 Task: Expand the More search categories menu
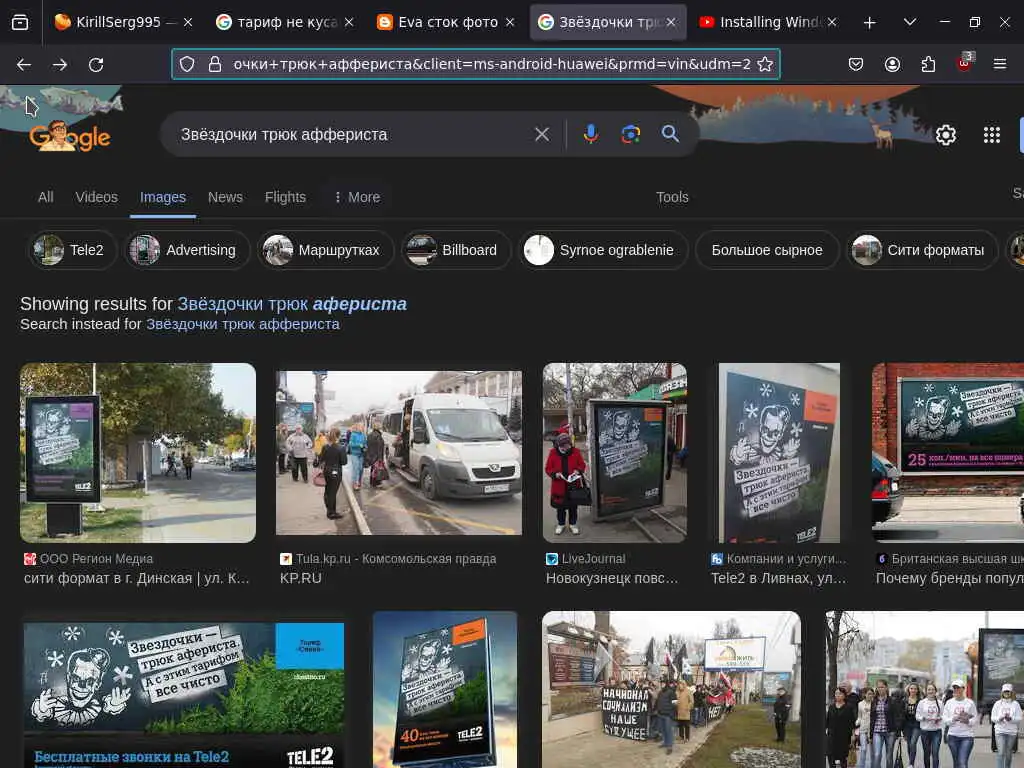[357, 197]
